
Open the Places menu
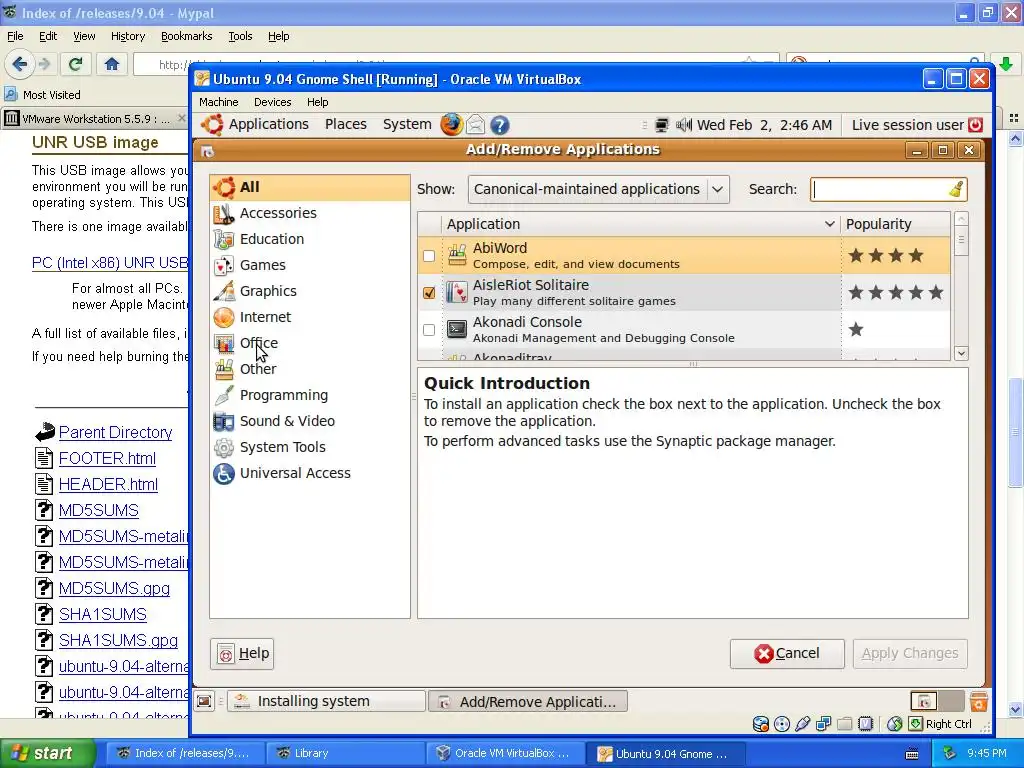tap(345, 125)
